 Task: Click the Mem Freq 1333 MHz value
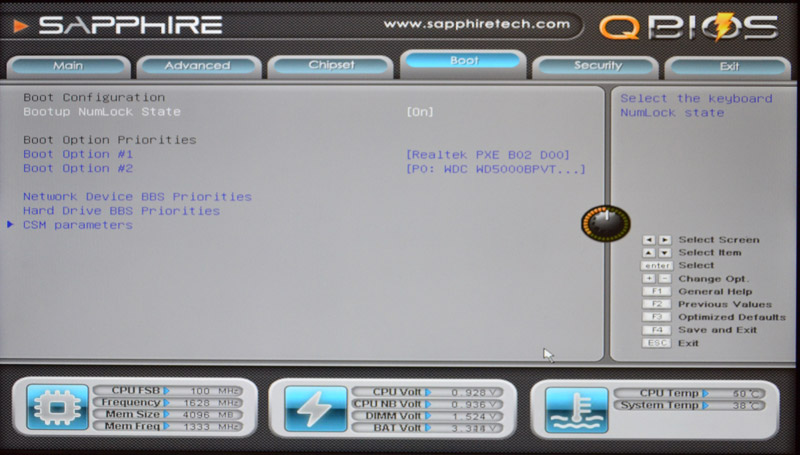[x=211, y=426]
